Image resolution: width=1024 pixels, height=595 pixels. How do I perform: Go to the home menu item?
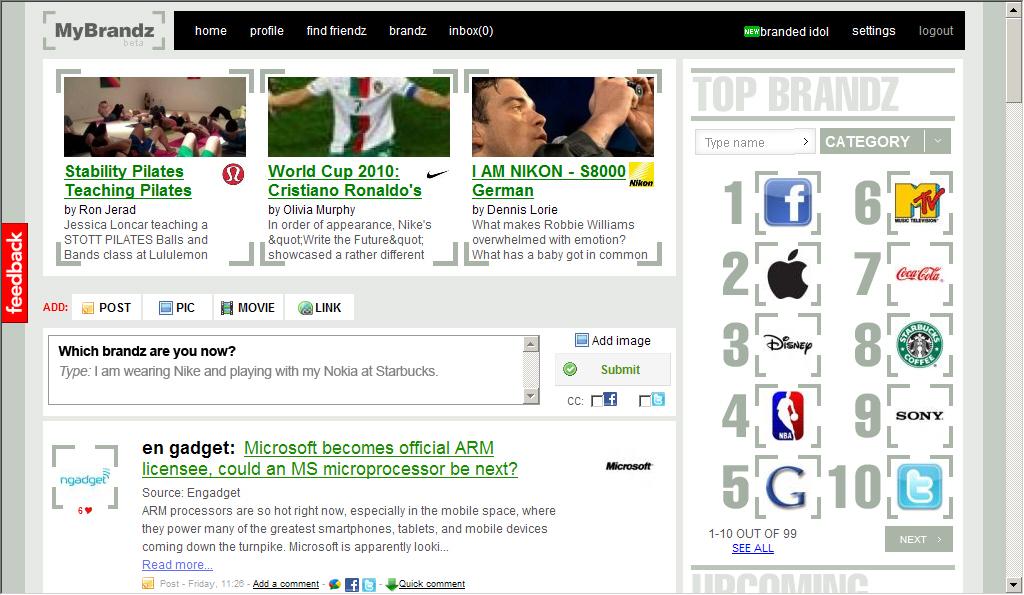(x=210, y=31)
